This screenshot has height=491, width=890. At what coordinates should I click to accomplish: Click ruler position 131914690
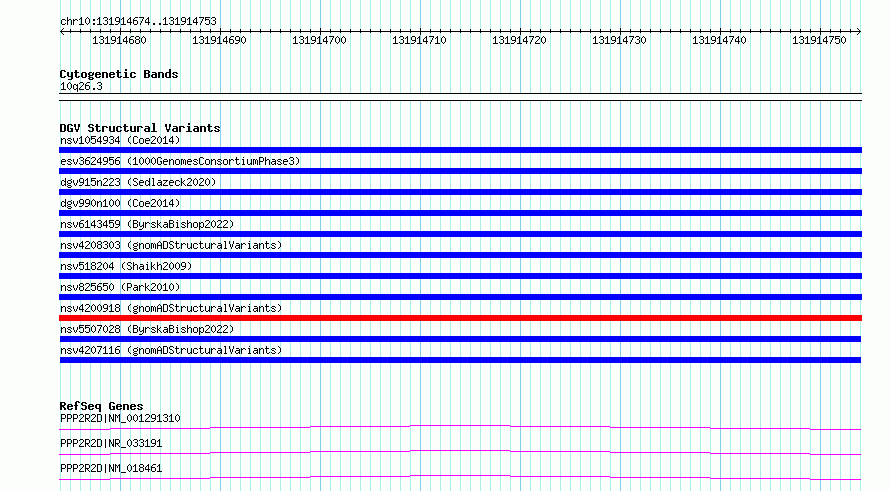coord(219,40)
